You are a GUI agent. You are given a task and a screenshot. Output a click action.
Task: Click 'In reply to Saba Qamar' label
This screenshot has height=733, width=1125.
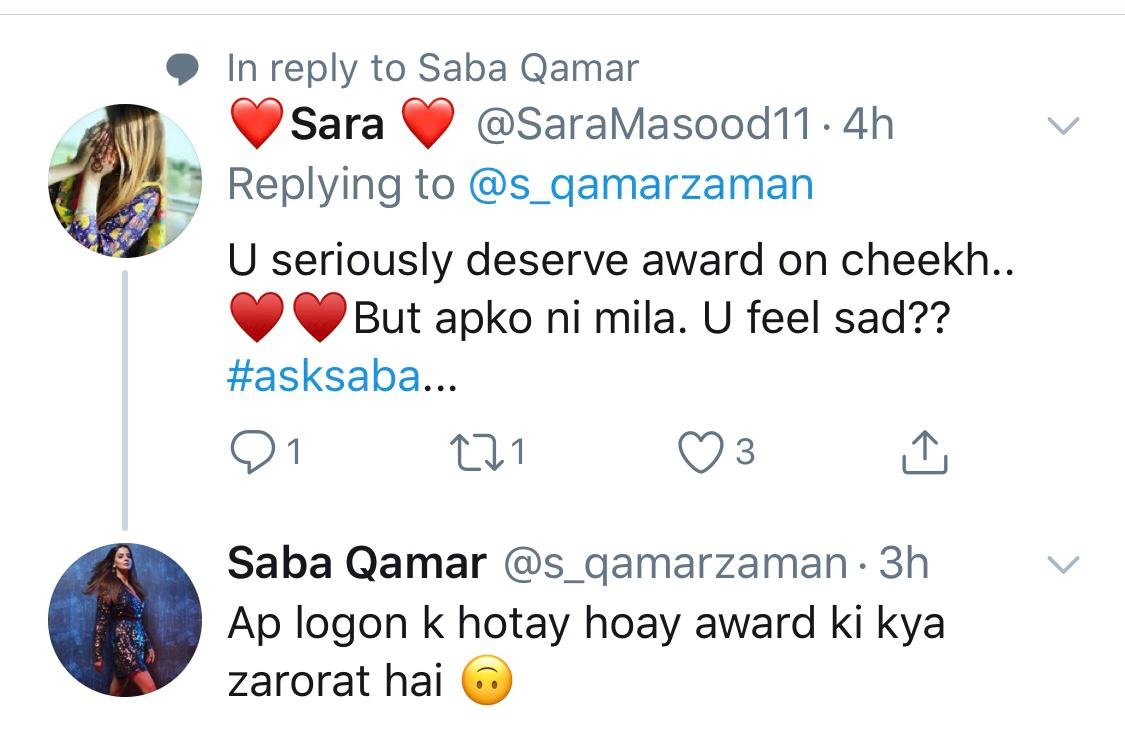432,69
